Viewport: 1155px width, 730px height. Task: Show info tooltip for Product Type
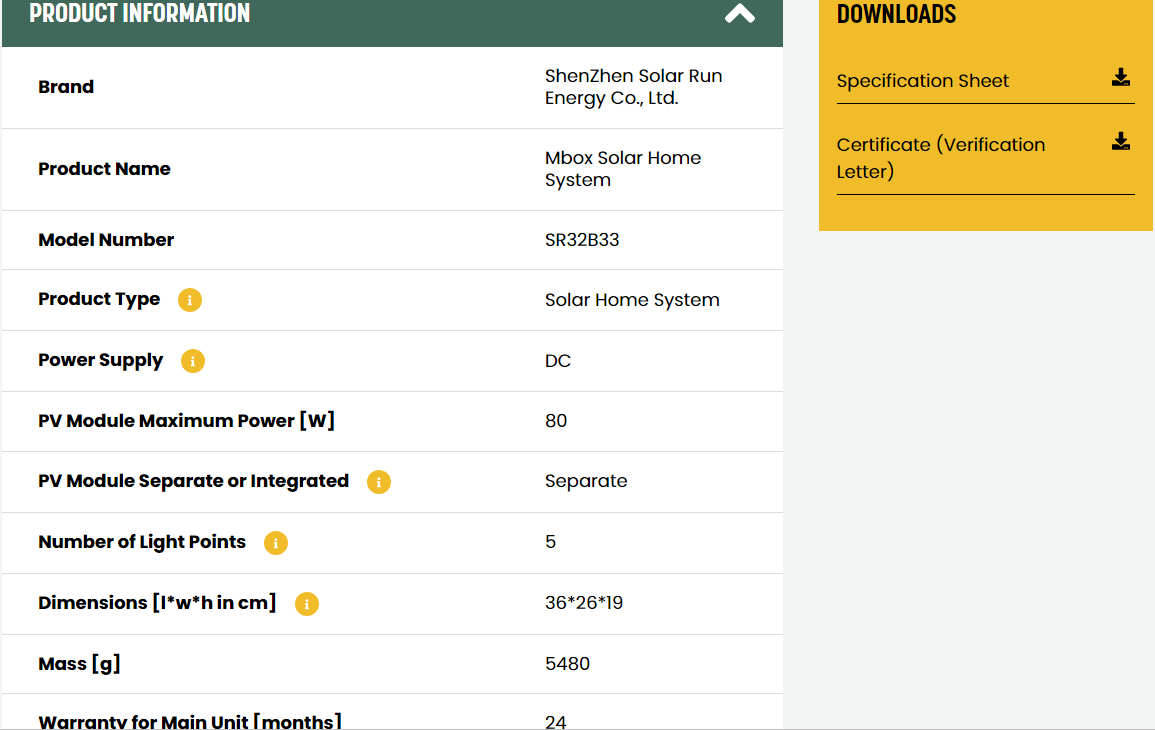coord(189,300)
